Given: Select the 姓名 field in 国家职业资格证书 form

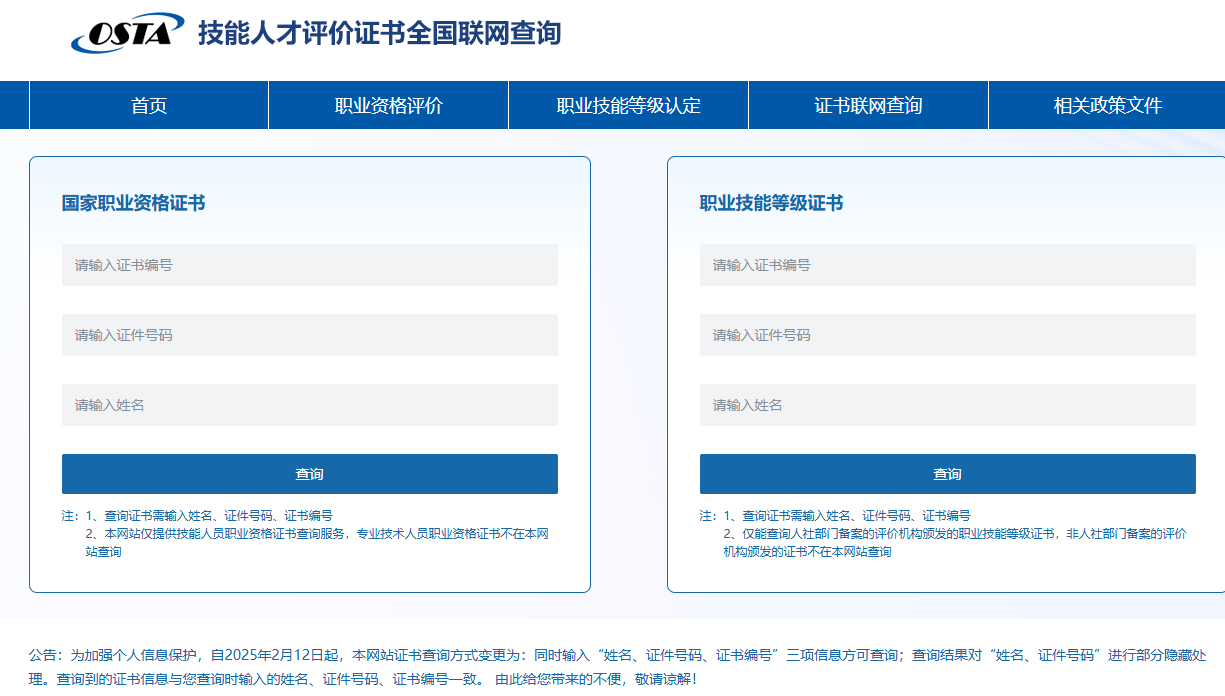Looking at the screenshot, I should (309, 405).
